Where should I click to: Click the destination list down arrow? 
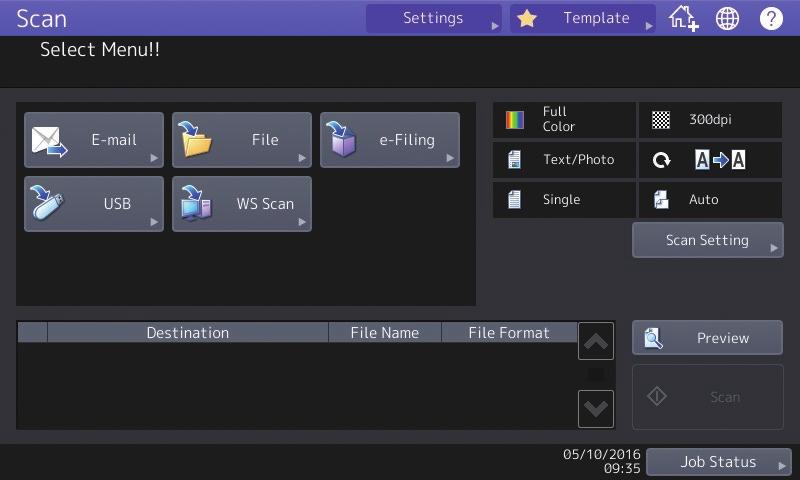(596, 409)
